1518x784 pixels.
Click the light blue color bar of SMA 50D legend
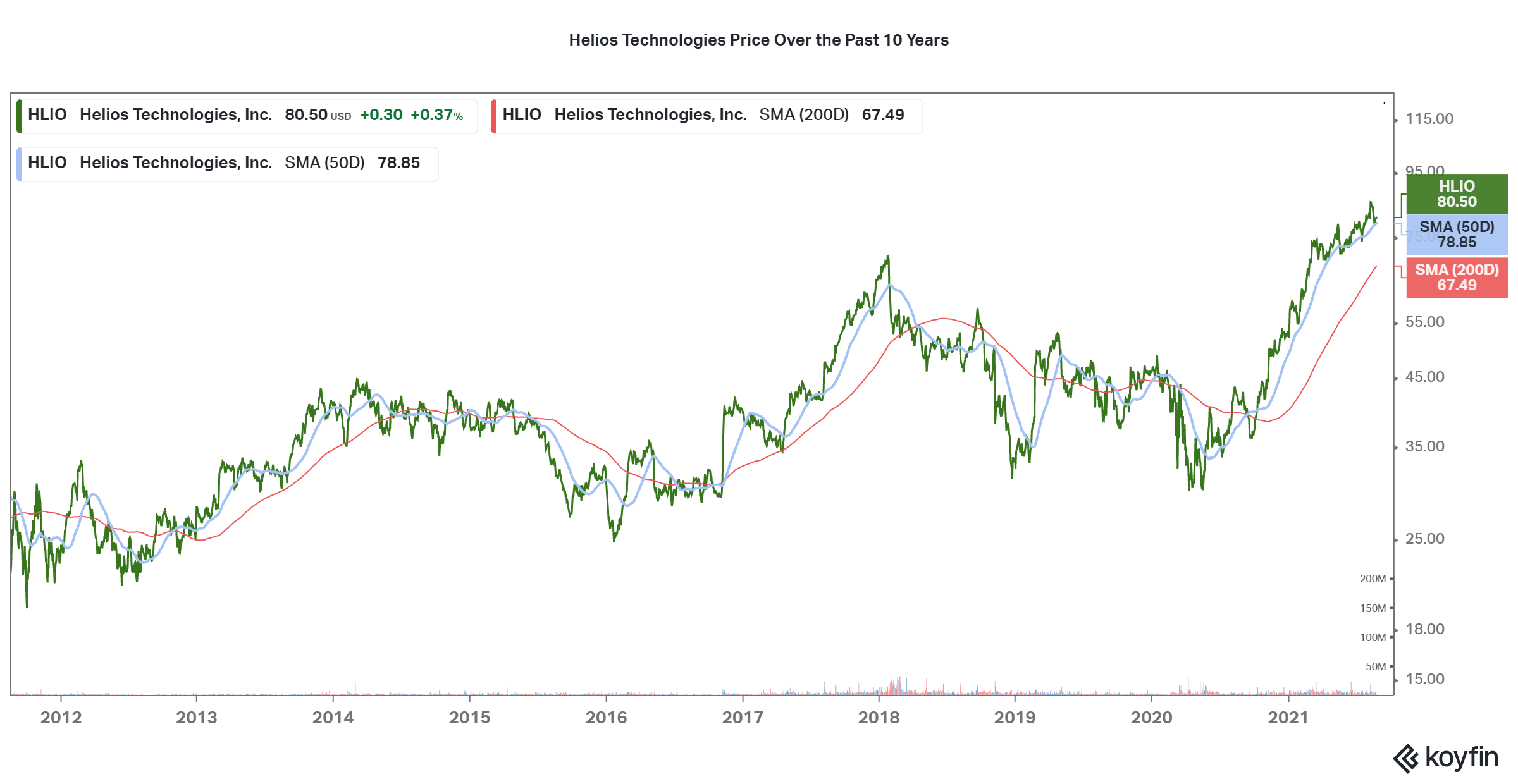[x=19, y=164]
